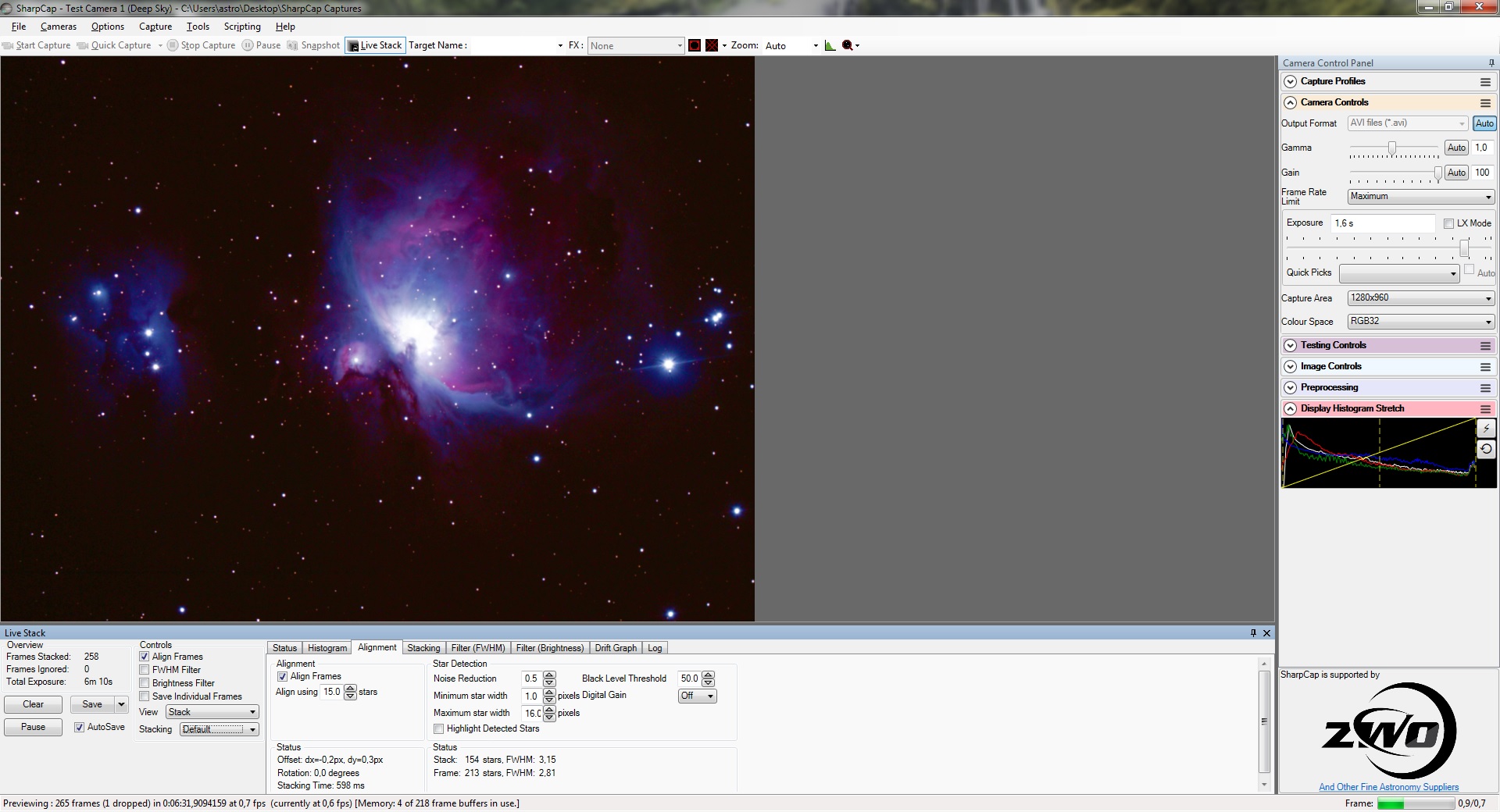
Task: Open the Stacking Default dropdown
Action: (219, 729)
